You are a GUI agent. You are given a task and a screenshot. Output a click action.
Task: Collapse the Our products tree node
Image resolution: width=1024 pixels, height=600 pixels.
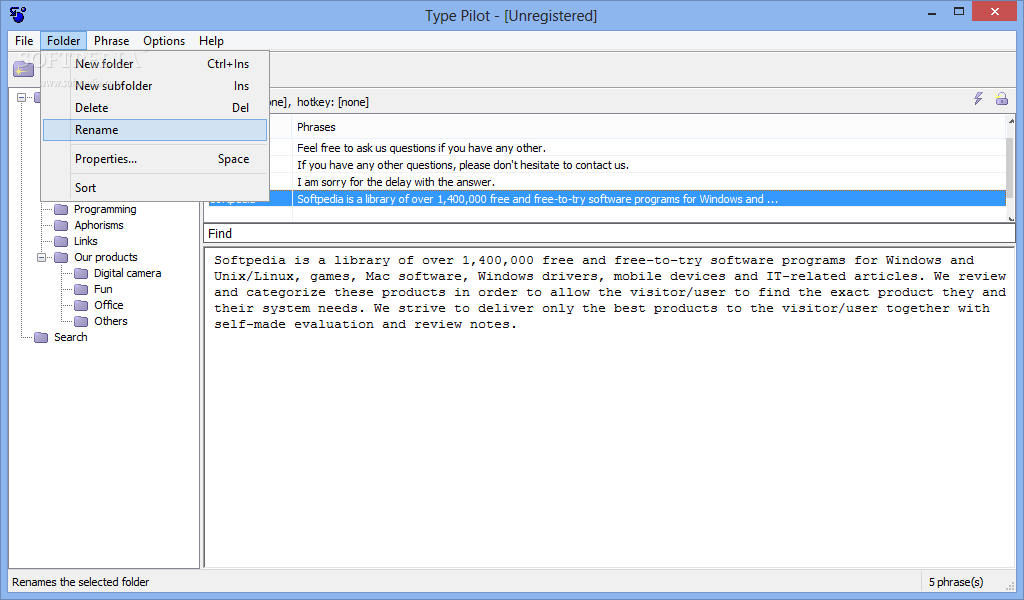tap(41, 257)
